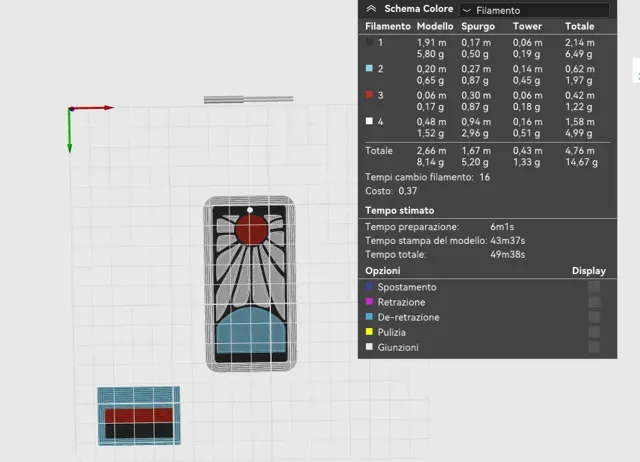Click the filament 2 light blue swatch
Viewport: 640px width, 462px height.
click(369, 68)
